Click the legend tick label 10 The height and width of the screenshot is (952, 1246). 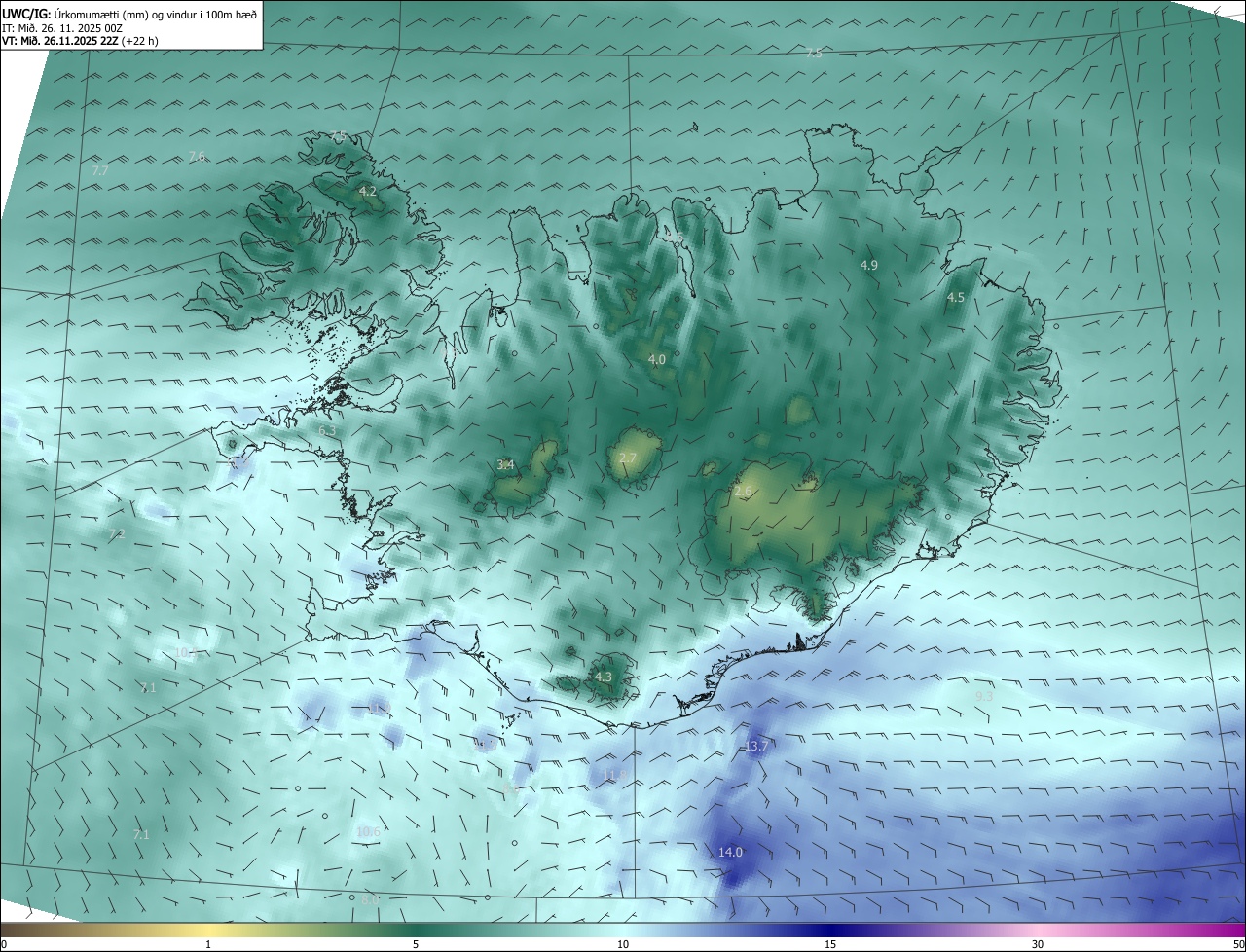(623, 944)
